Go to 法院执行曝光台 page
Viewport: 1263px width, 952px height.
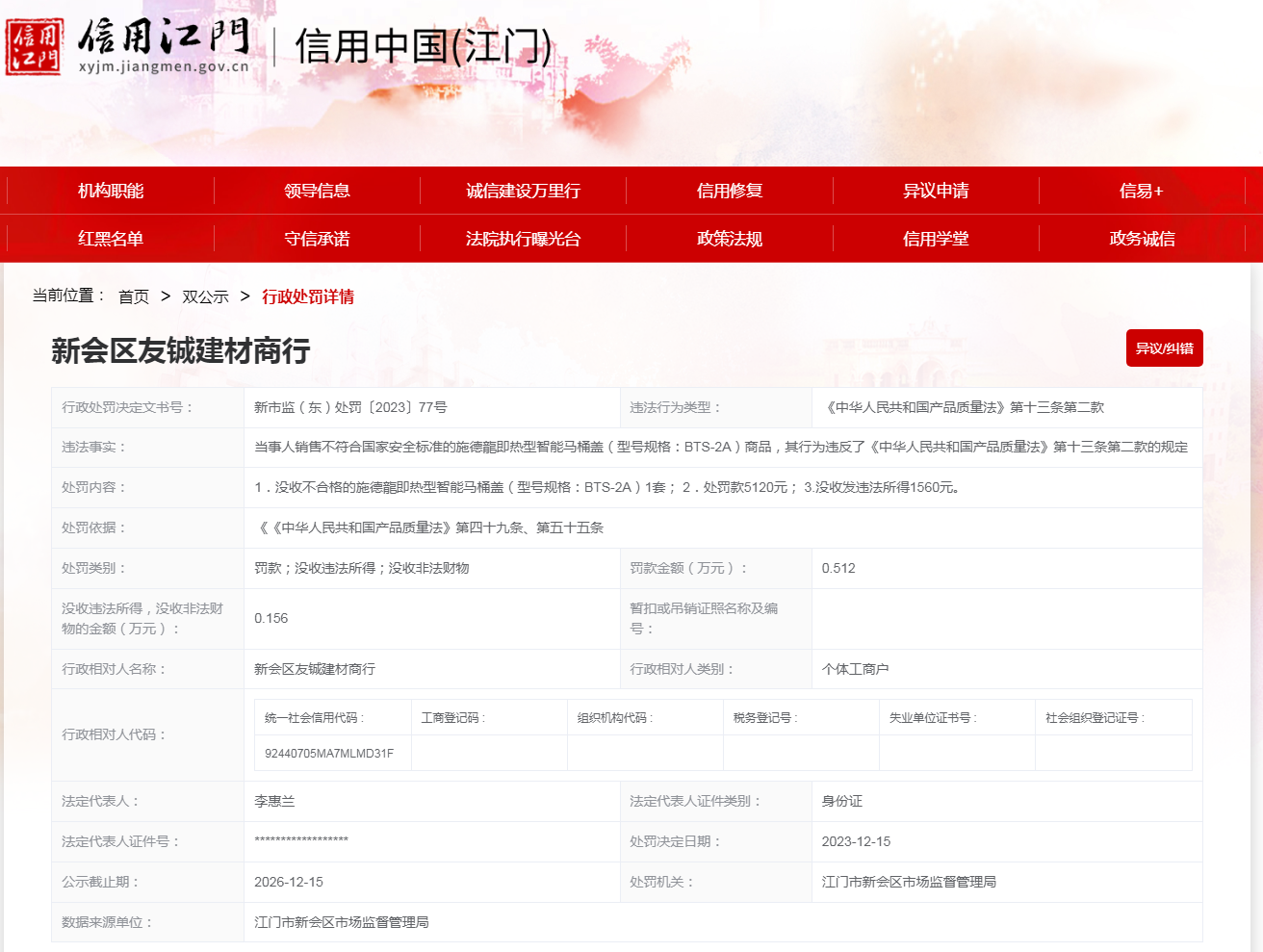point(523,239)
